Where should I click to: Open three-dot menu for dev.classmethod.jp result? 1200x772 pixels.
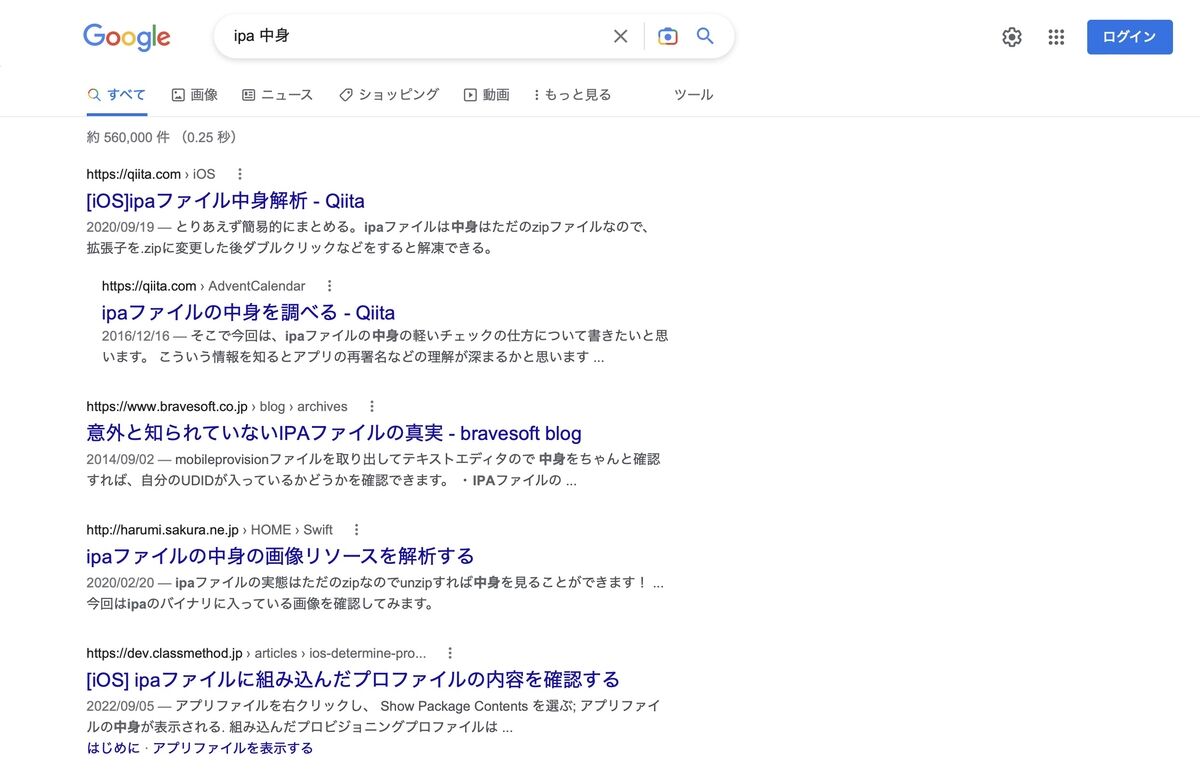click(x=450, y=653)
